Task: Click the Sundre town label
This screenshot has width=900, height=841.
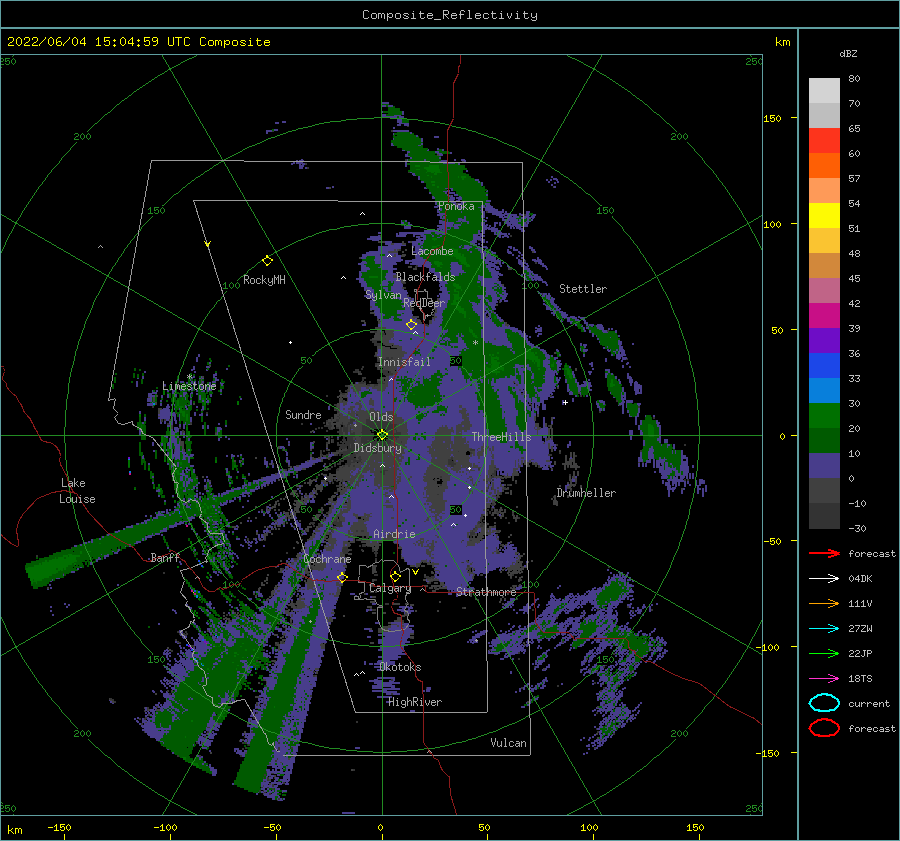Action: coord(303,414)
